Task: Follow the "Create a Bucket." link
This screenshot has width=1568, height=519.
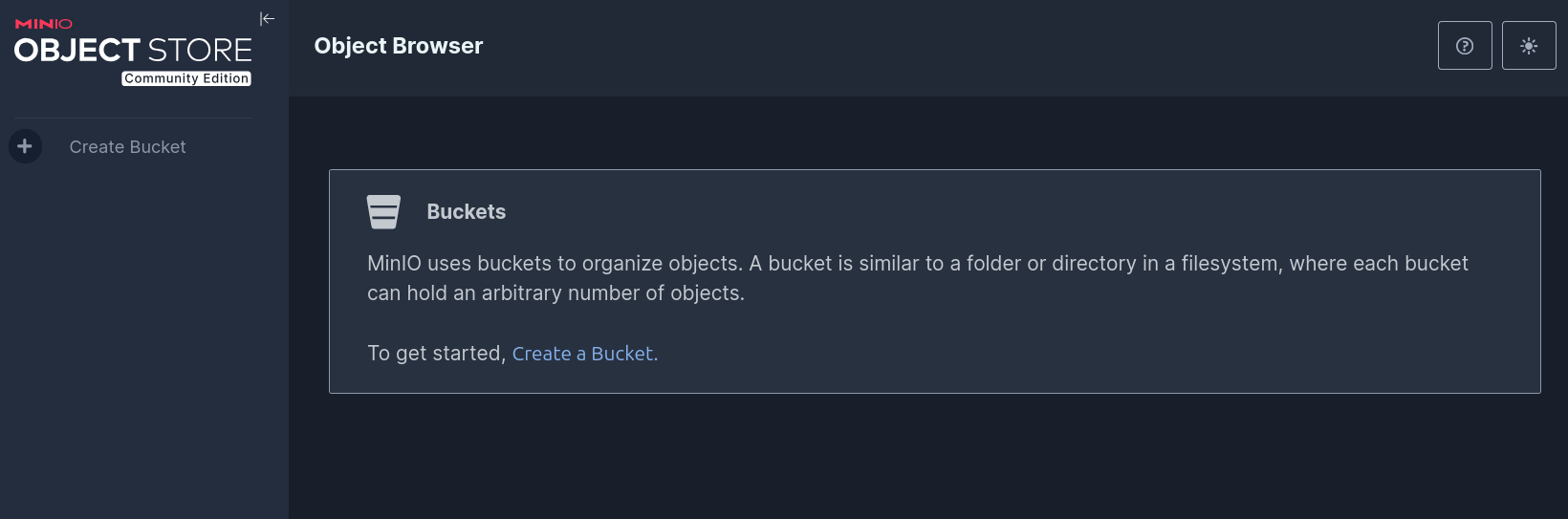Action: (x=584, y=354)
